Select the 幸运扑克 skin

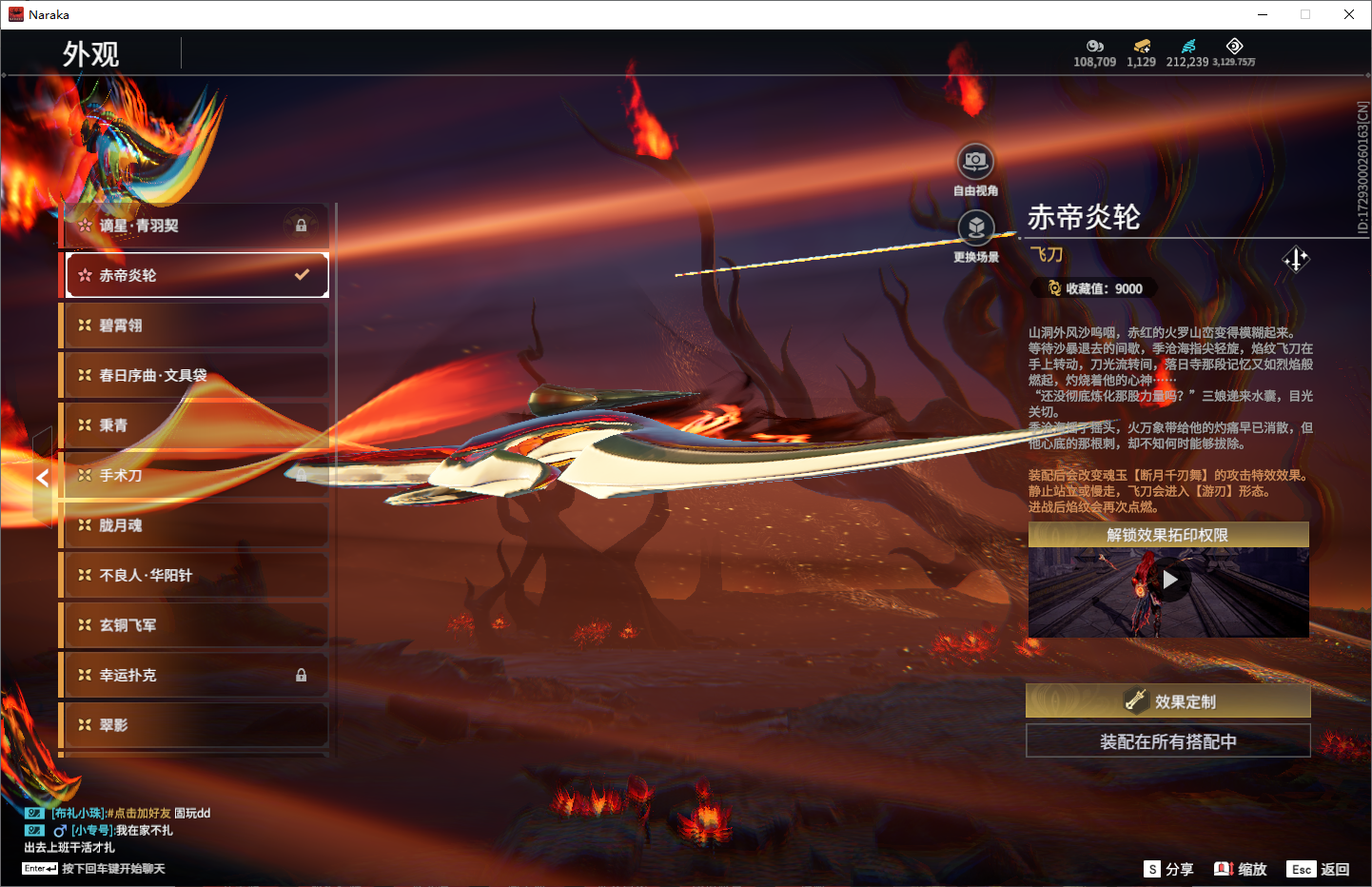(x=196, y=675)
